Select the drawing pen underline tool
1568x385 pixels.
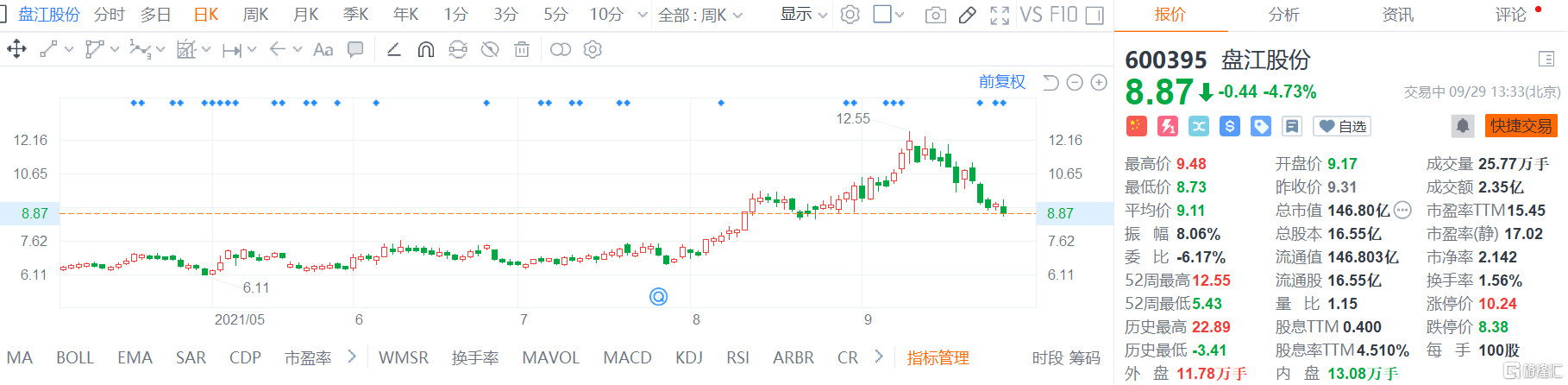(394, 49)
